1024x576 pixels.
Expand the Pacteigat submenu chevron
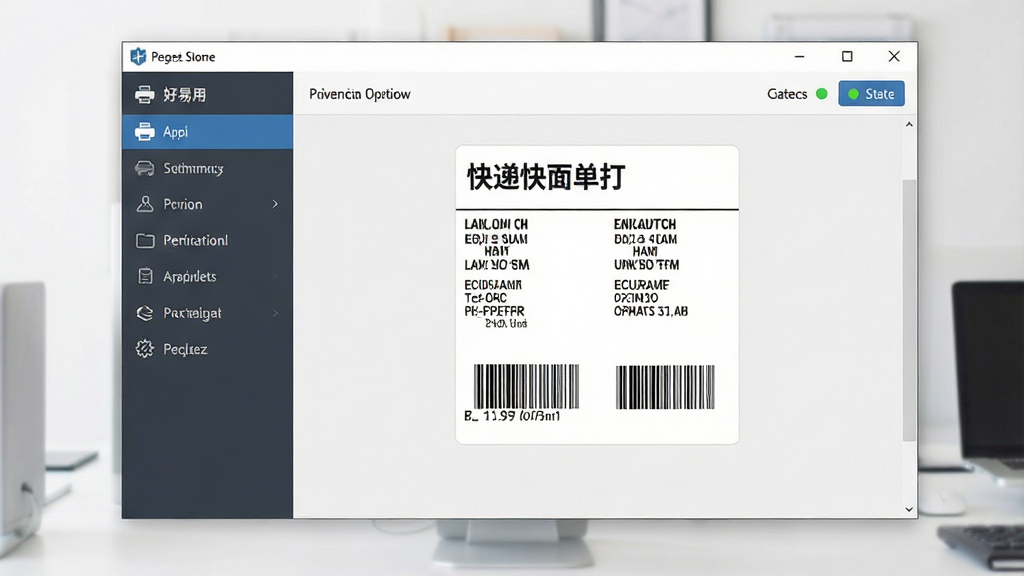pos(275,313)
